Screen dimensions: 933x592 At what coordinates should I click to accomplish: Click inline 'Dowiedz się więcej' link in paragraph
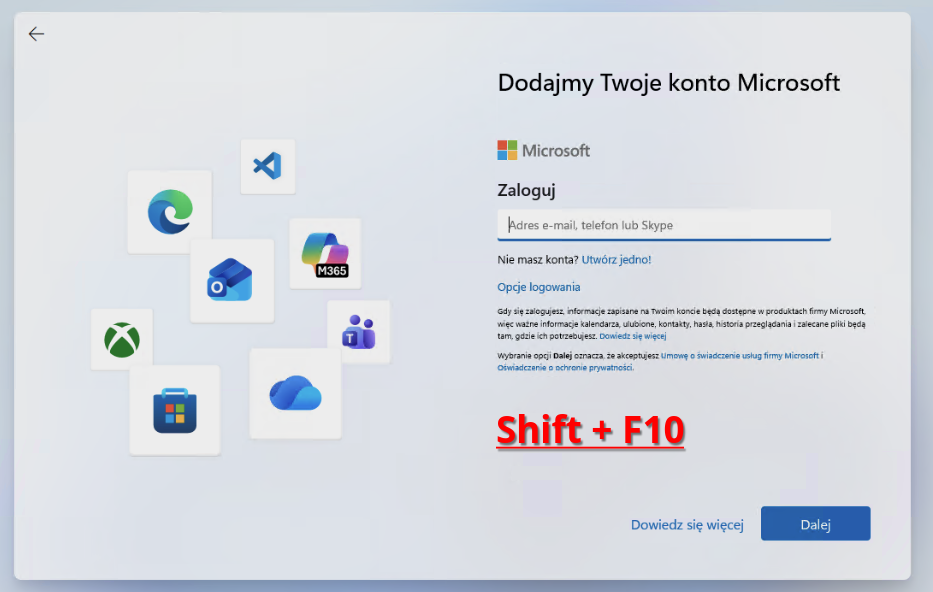pos(633,336)
